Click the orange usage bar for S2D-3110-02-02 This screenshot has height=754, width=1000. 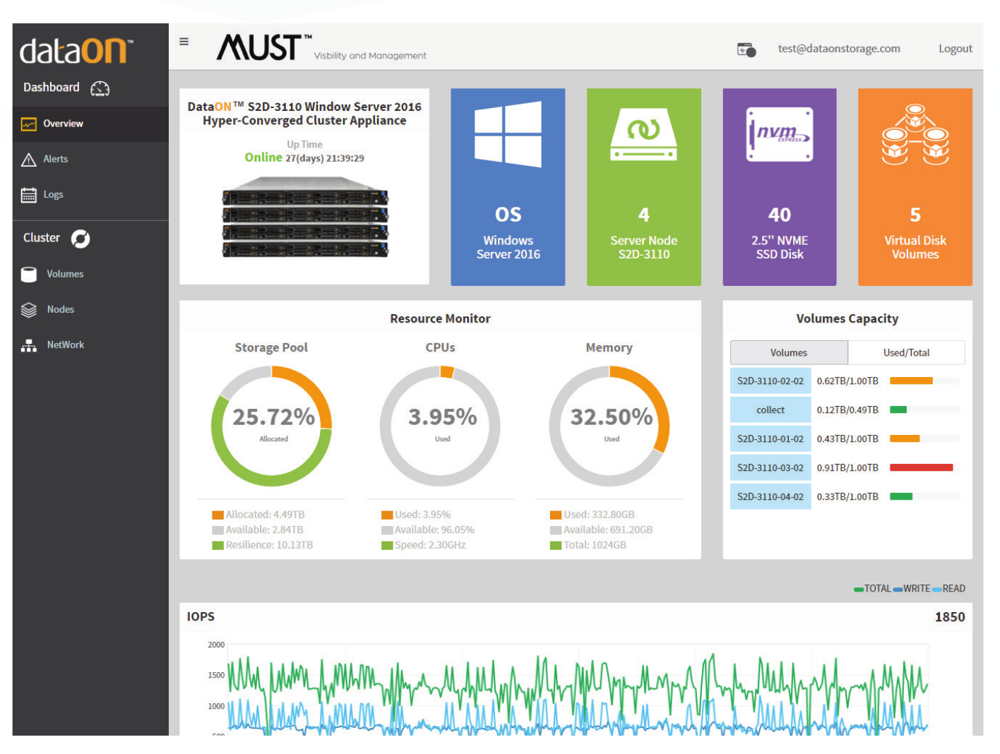tap(911, 381)
